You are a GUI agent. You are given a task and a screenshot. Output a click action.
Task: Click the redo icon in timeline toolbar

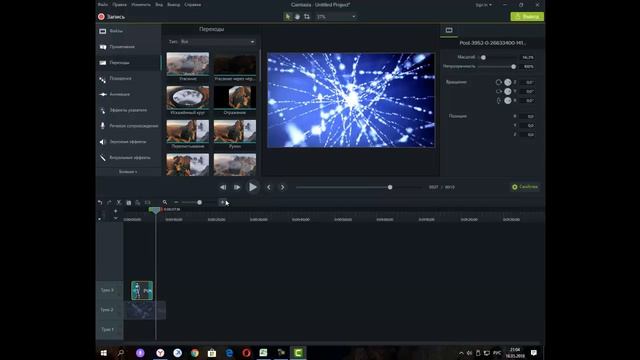(x=109, y=202)
